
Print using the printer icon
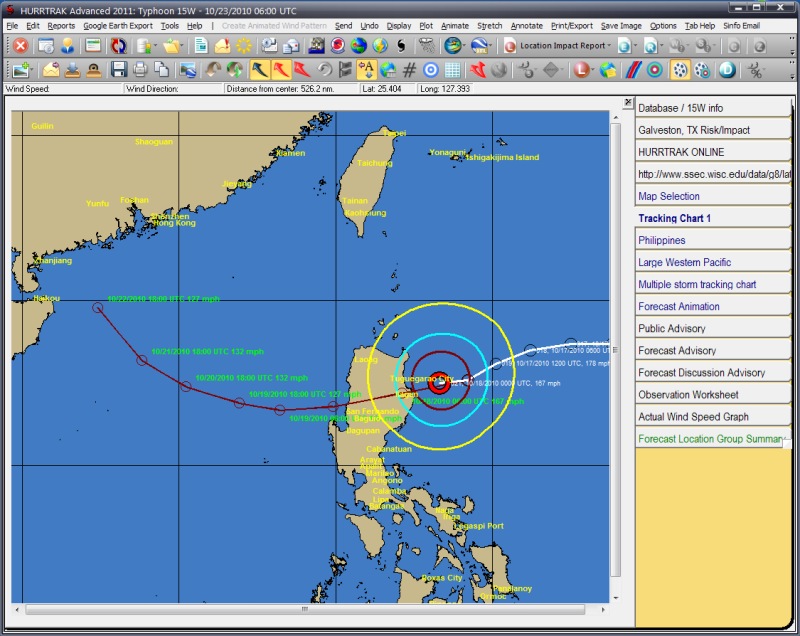pos(140,70)
